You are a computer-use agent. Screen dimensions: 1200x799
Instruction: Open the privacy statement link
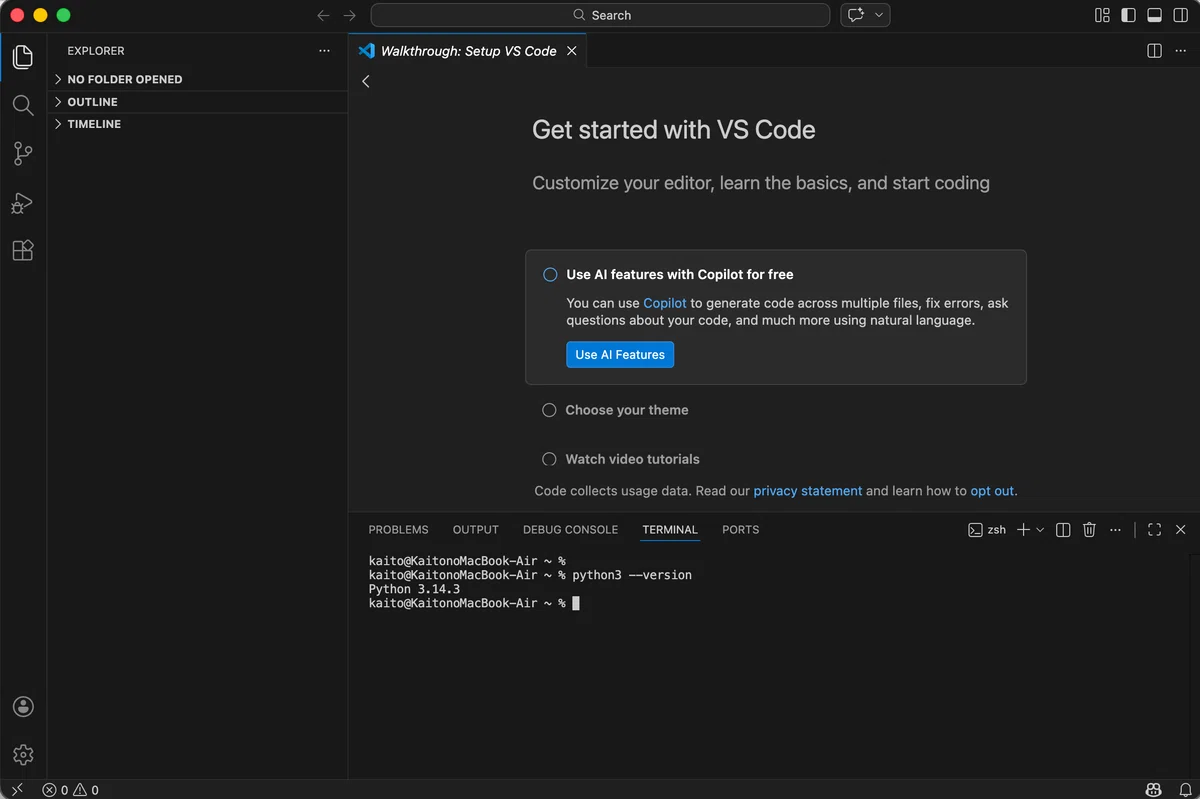point(808,491)
